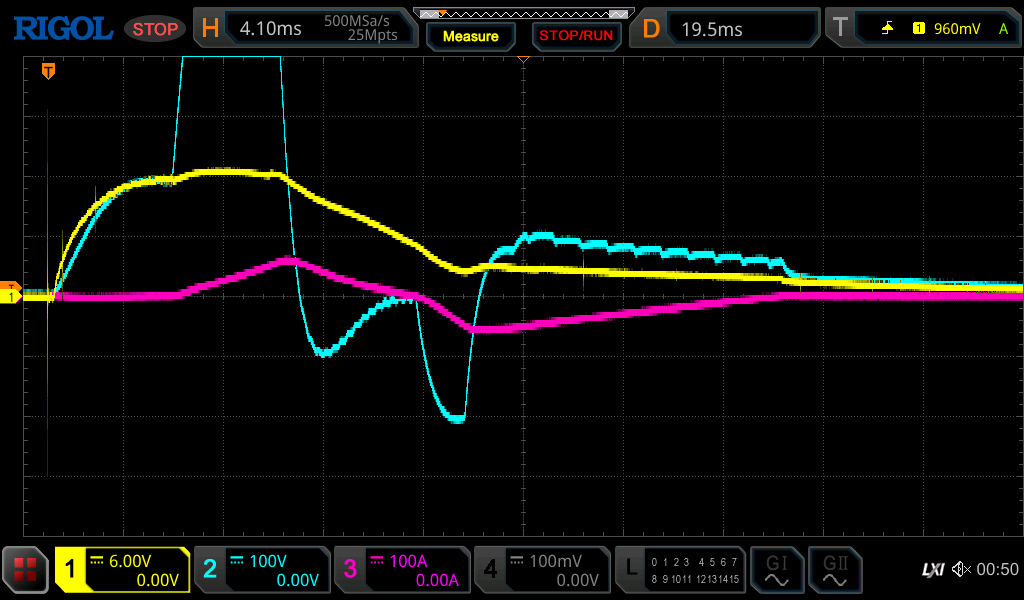The width and height of the screenshot is (1024, 600).
Task: Open the GII waveform generator
Action: pyautogui.click(x=835, y=569)
